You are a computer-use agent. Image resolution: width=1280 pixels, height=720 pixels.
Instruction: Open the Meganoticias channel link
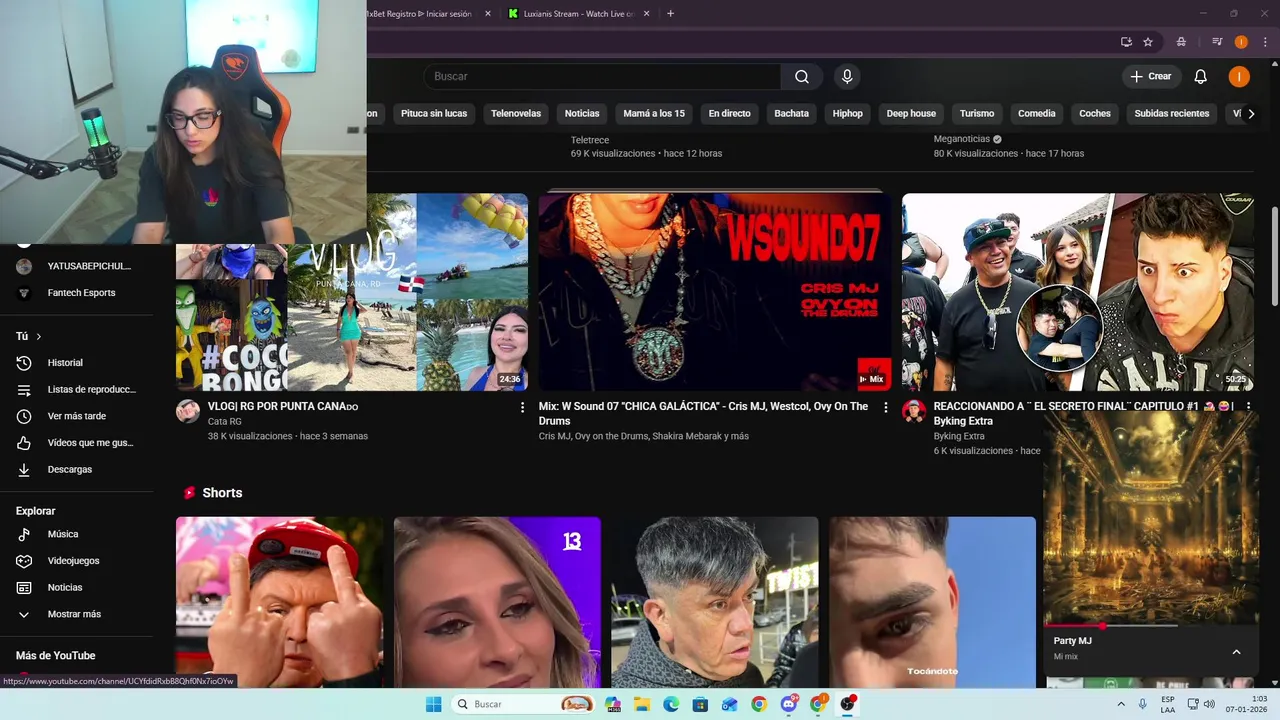[x=962, y=140]
